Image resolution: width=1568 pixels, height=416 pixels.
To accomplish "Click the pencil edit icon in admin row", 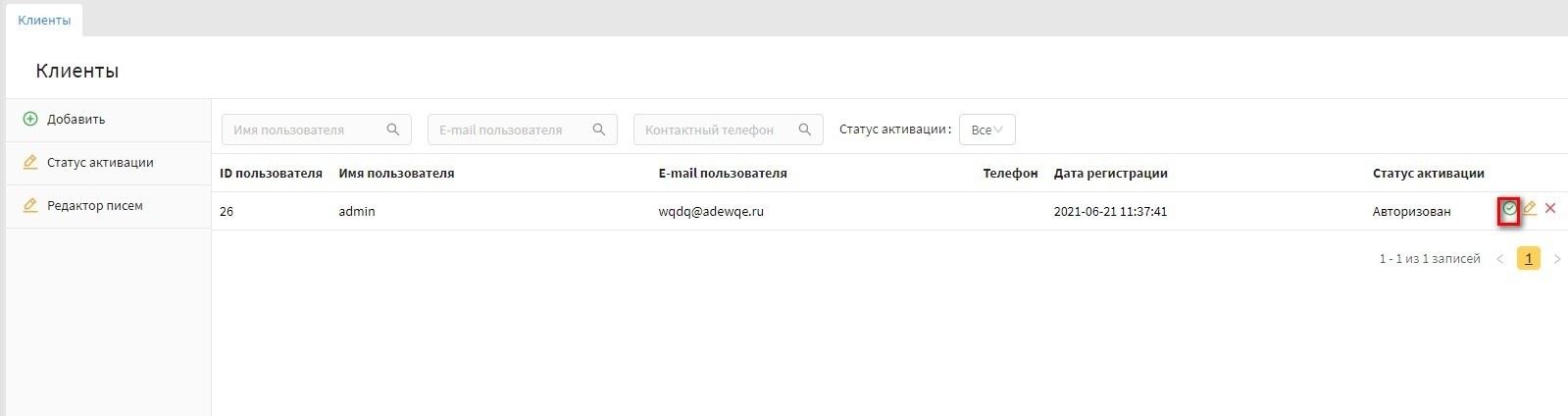I will pyautogui.click(x=1529, y=209).
